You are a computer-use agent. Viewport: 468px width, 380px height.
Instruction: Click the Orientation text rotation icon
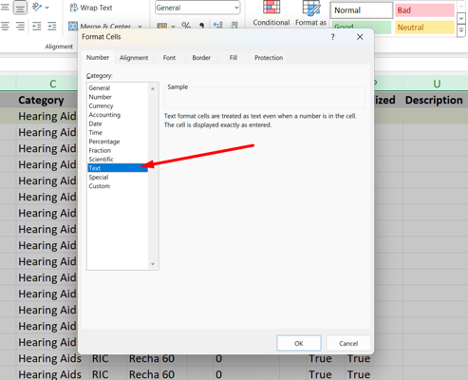(x=36, y=7)
